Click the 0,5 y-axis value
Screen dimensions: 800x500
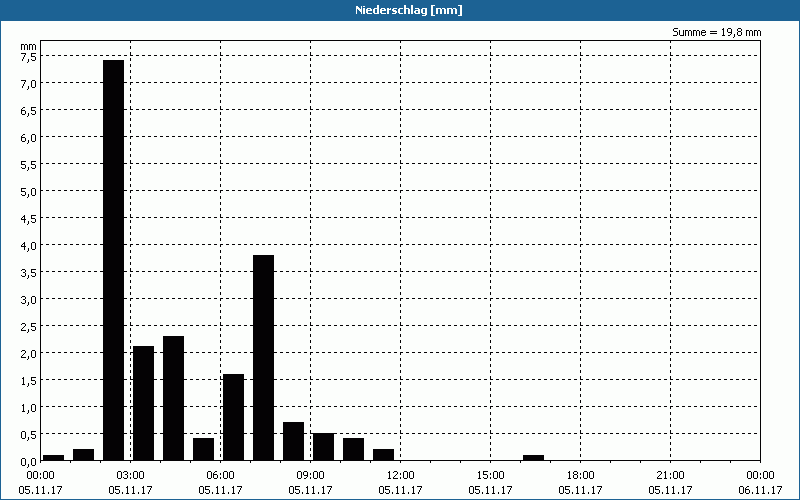[28, 435]
